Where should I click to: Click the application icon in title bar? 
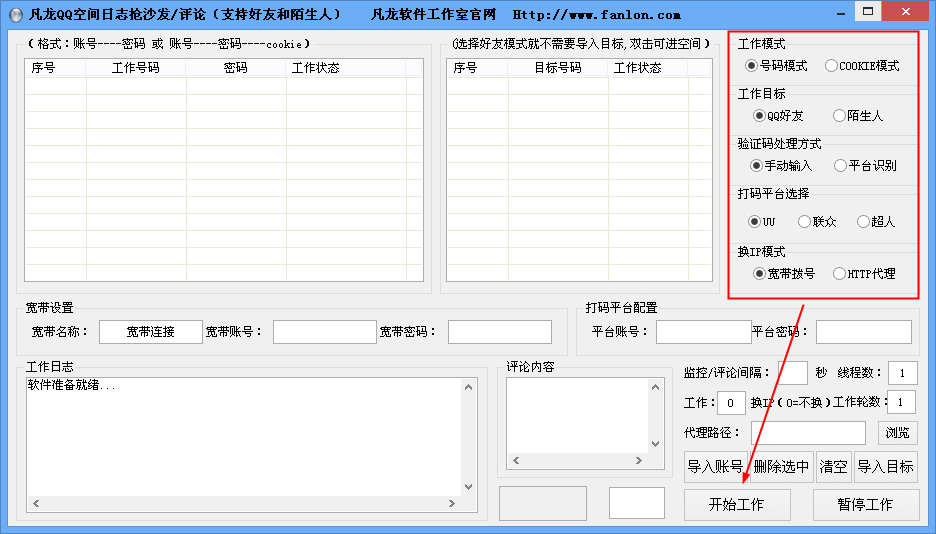(16, 14)
